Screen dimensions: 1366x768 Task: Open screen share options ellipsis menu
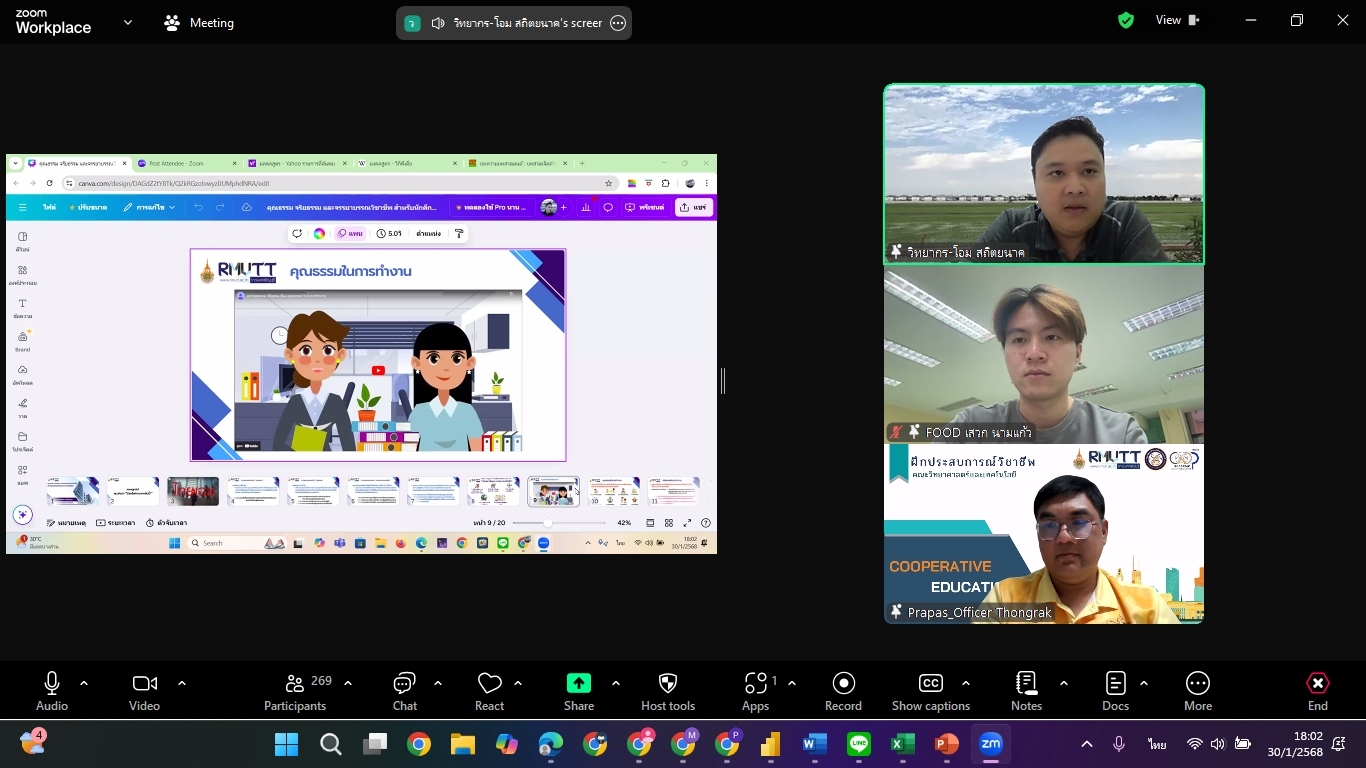618,23
